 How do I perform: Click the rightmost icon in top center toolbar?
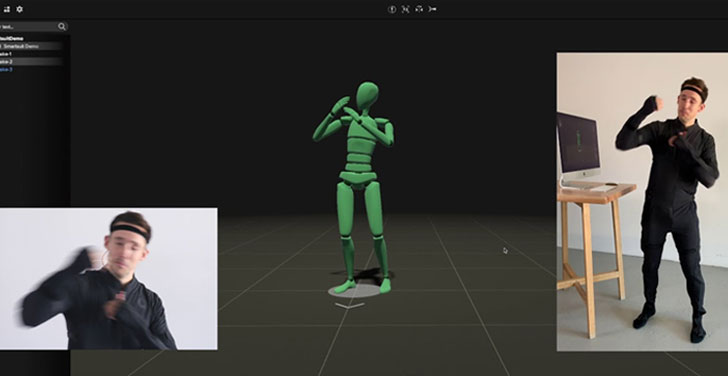(x=432, y=9)
